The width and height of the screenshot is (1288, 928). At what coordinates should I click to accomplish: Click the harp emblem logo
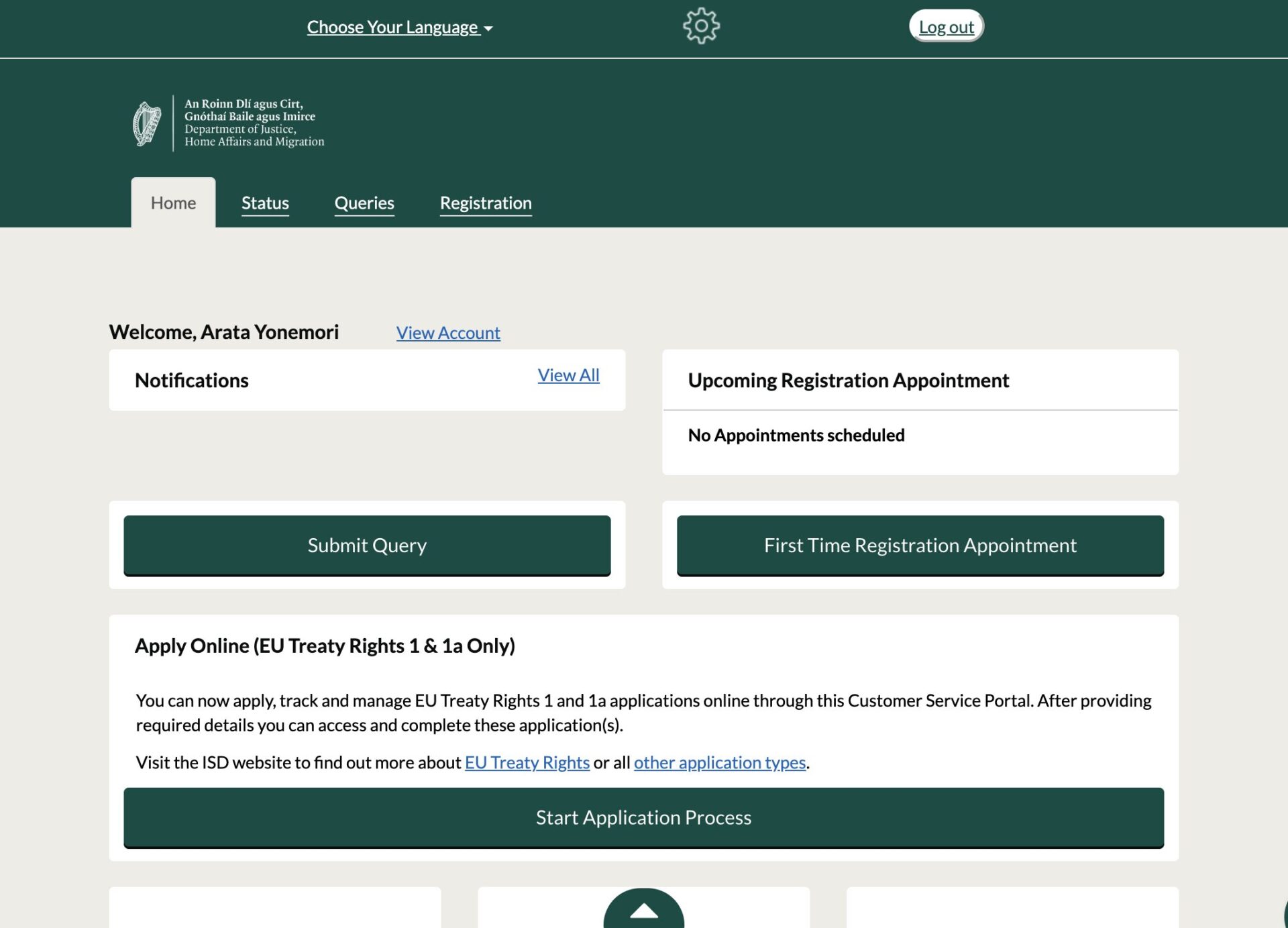pos(147,123)
